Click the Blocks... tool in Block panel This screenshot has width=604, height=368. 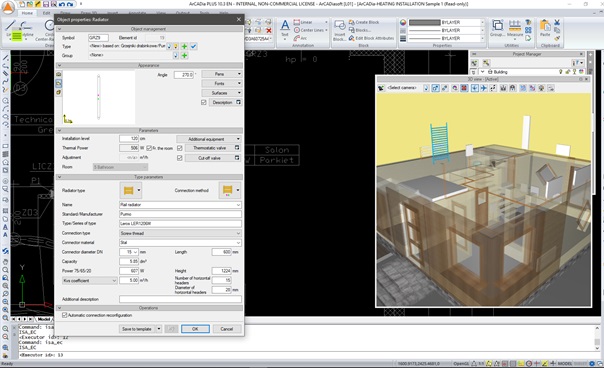(359, 30)
